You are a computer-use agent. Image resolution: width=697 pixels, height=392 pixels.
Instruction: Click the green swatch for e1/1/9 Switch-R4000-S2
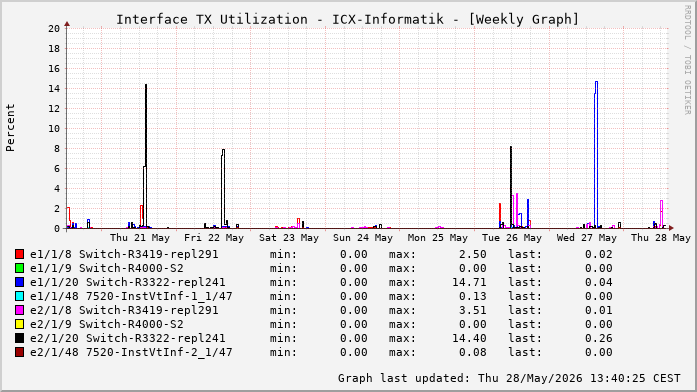[x=19, y=268]
